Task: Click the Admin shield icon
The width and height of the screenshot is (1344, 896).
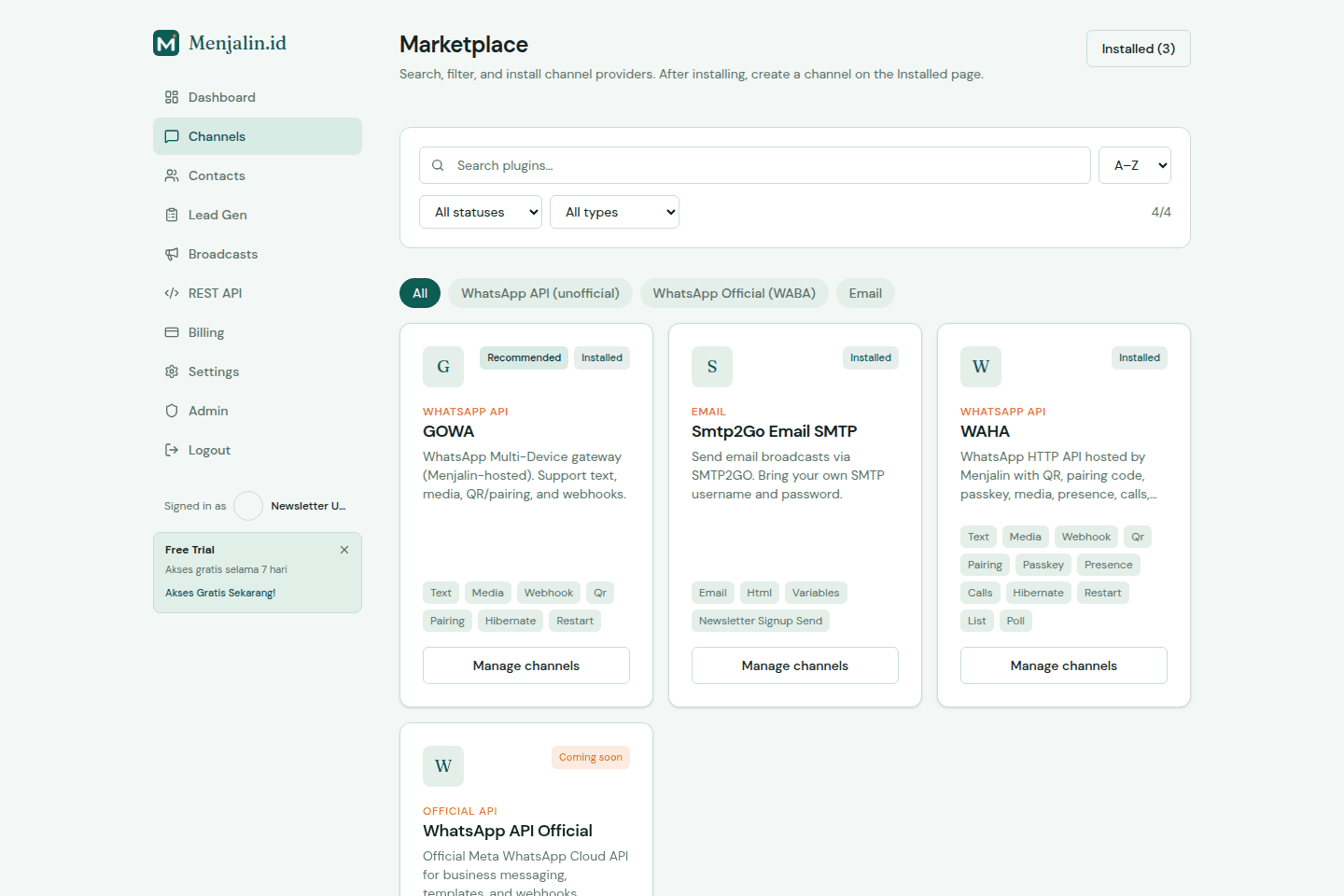Action: coord(172,411)
